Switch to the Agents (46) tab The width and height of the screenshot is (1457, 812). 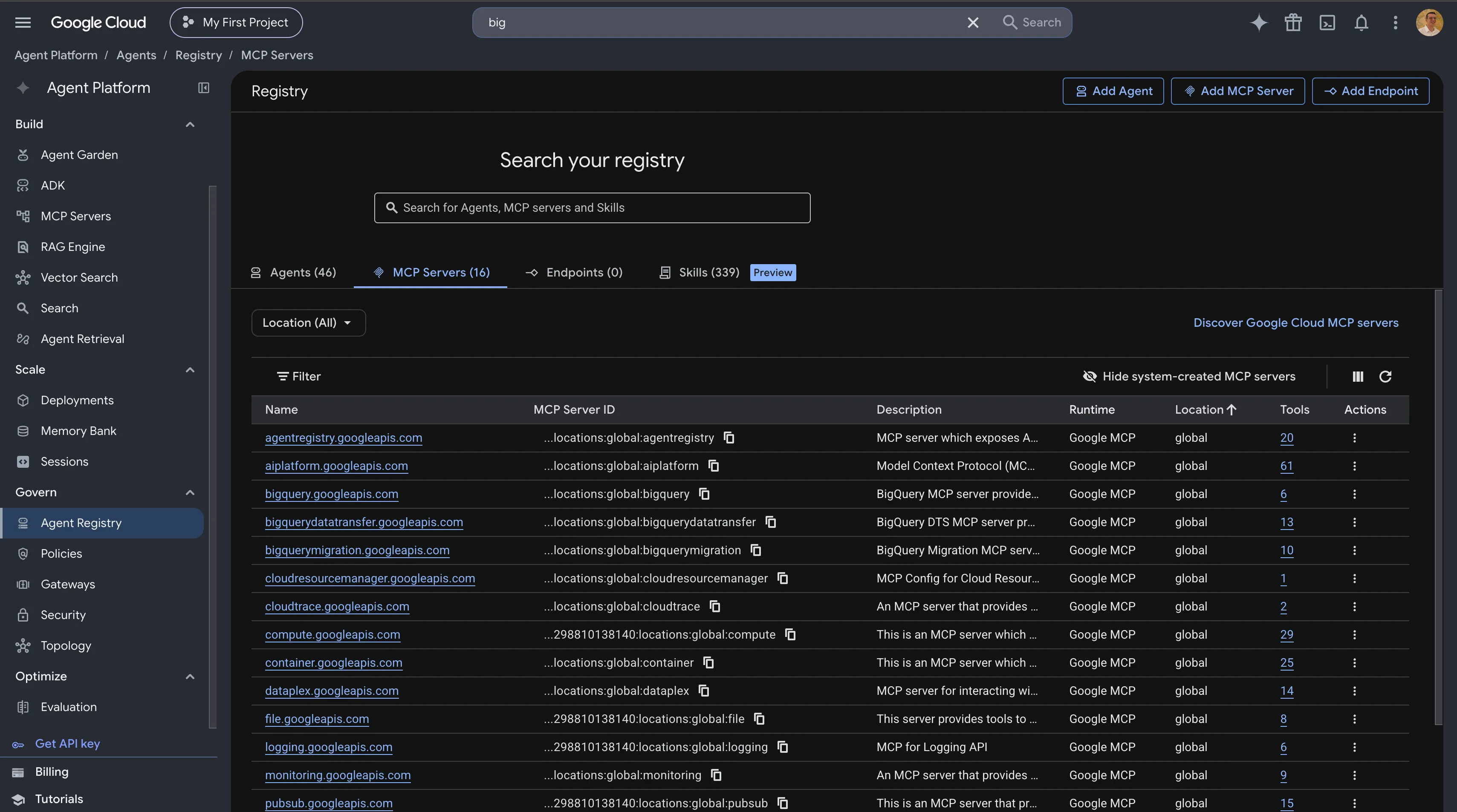coord(294,273)
